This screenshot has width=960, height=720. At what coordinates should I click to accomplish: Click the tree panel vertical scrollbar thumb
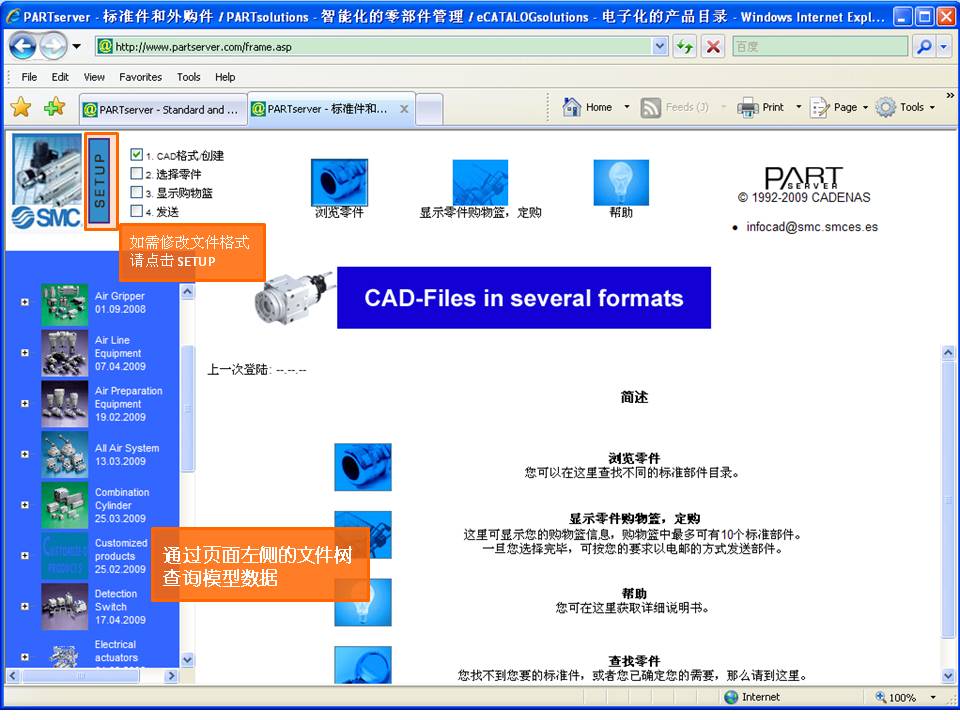coord(188,408)
